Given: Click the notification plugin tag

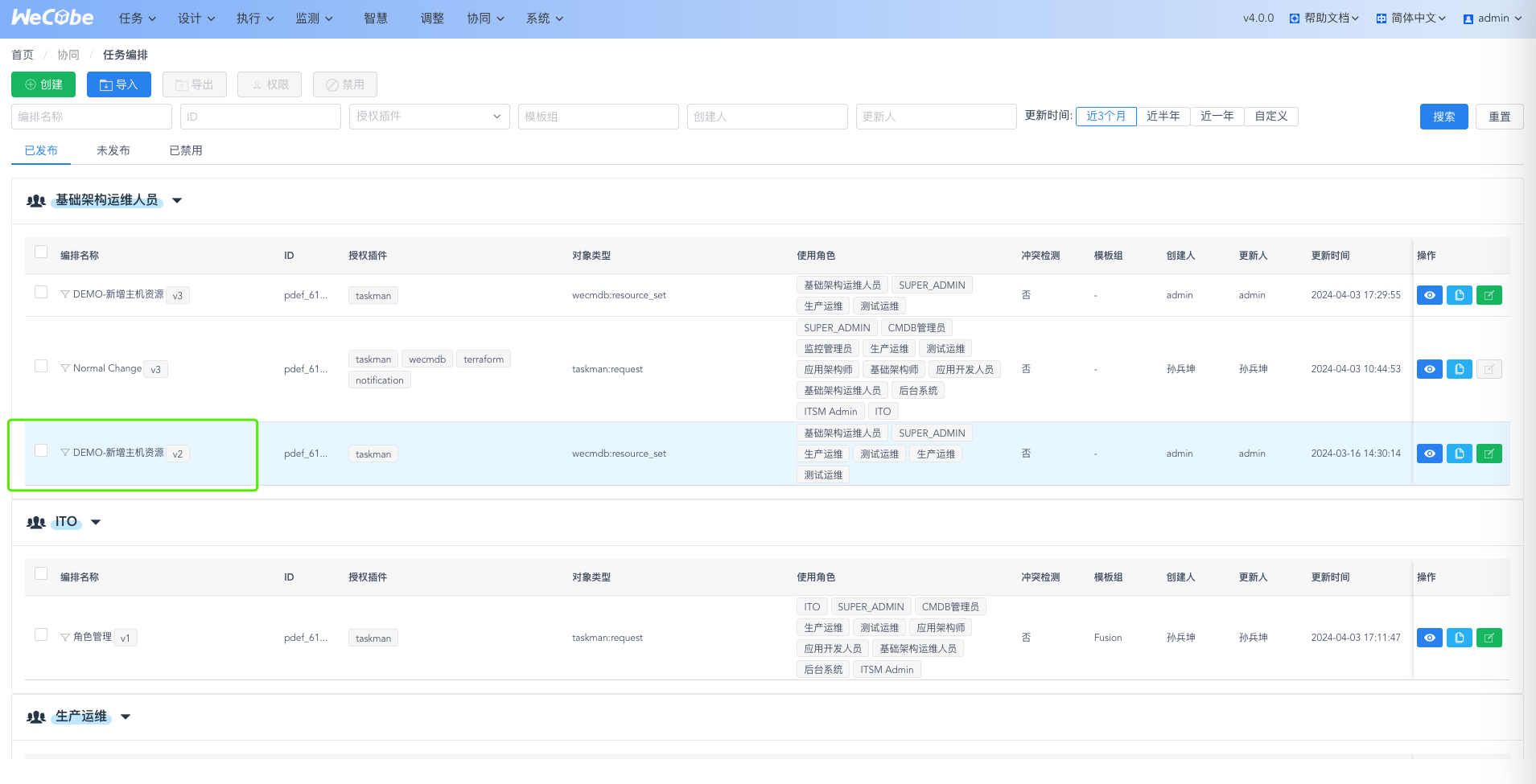Looking at the screenshot, I should pos(380,380).
